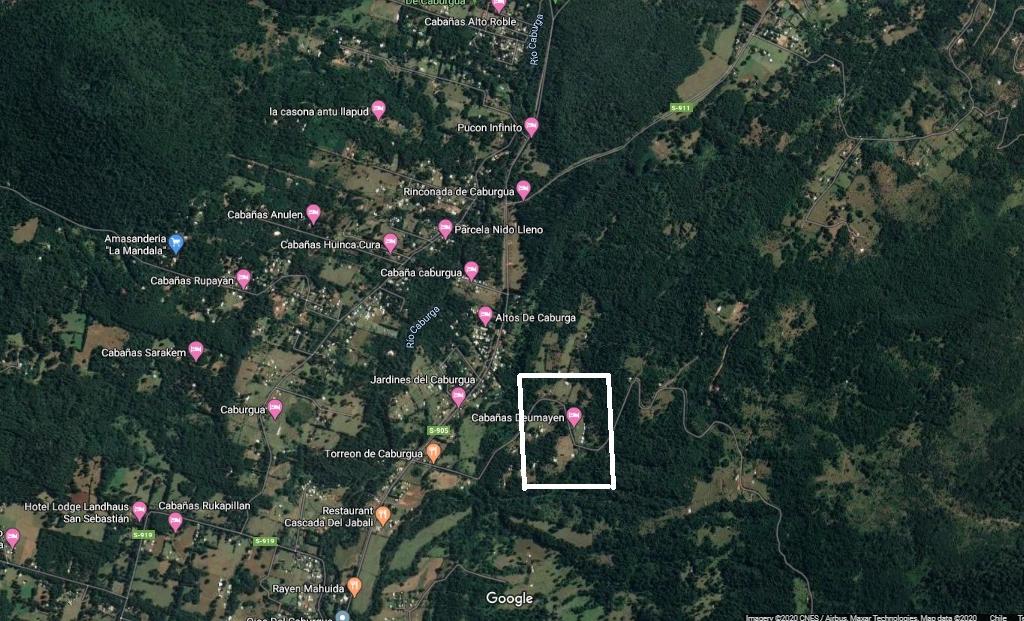Click Rinconada de Caburgua hotel marker
This screenshot has width=1024, height=621.
click(523, 190)
